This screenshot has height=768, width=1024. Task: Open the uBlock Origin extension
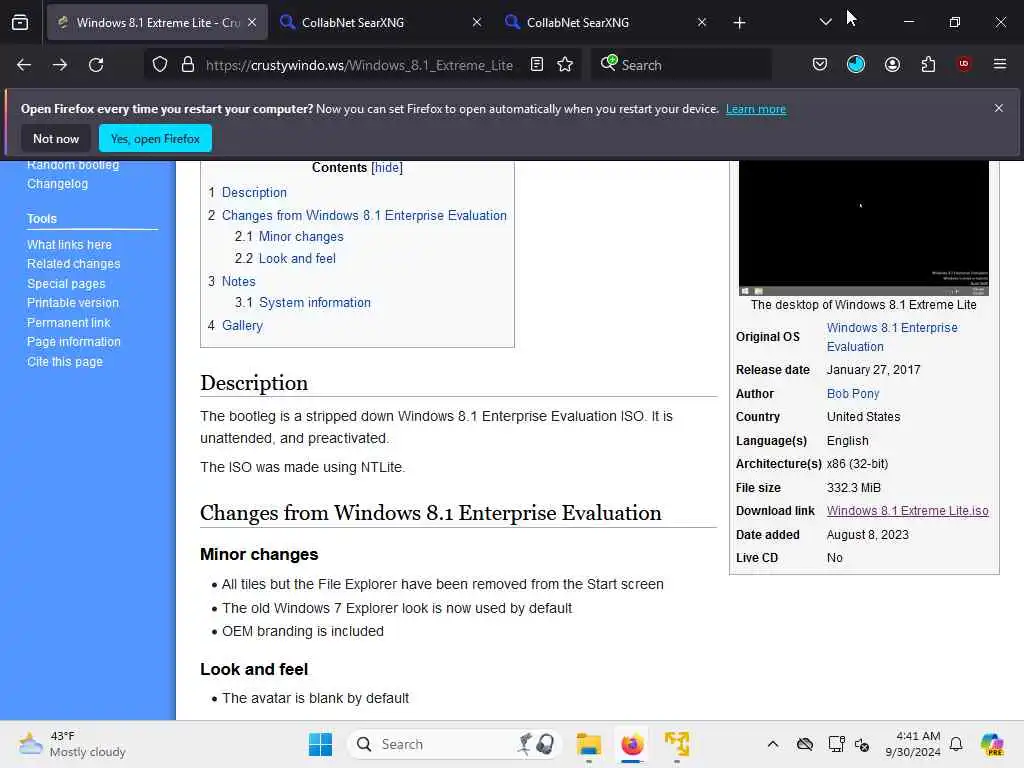[x=964, y=64]
